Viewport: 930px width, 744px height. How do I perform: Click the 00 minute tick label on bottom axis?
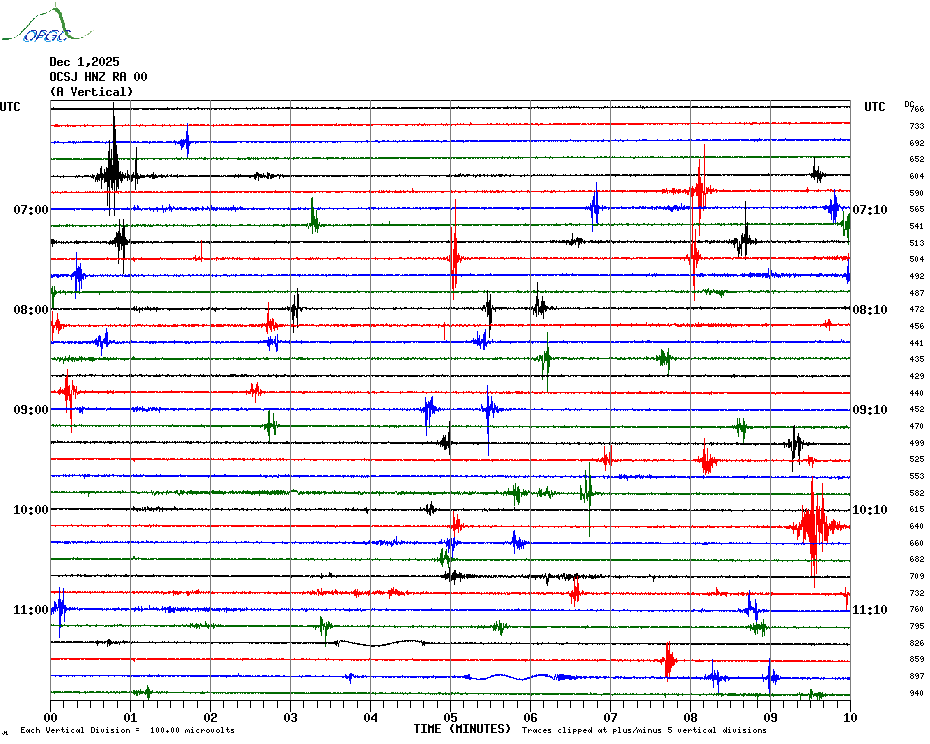[x=51, y=717]
